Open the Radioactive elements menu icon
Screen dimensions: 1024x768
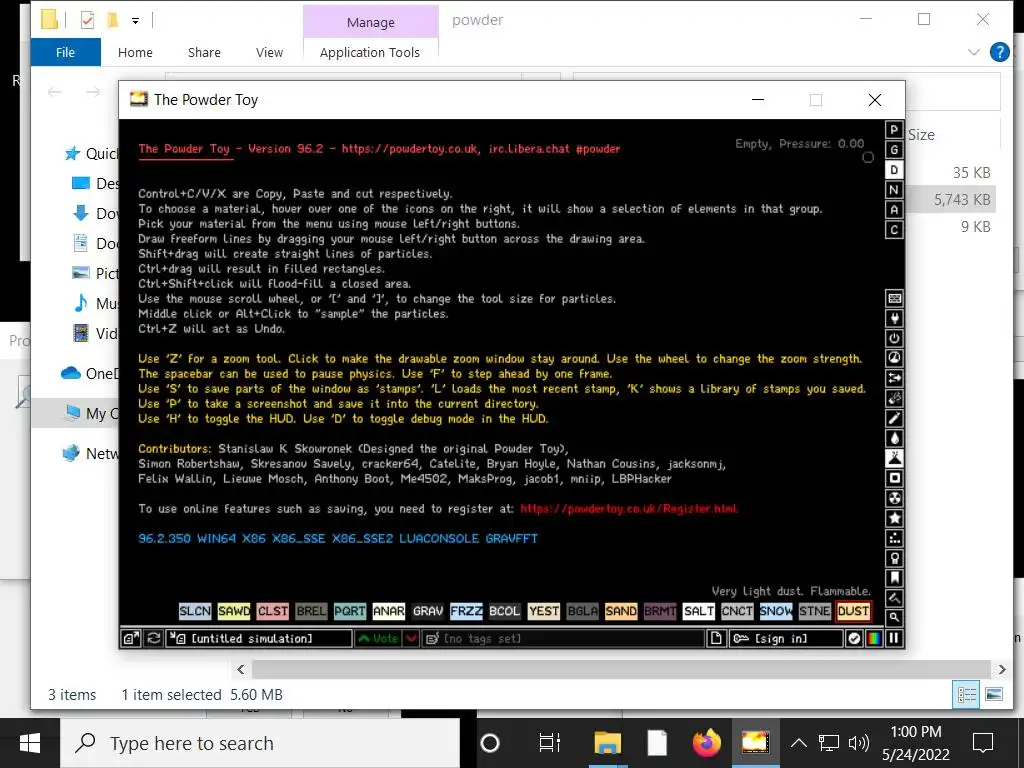[894, 498]
